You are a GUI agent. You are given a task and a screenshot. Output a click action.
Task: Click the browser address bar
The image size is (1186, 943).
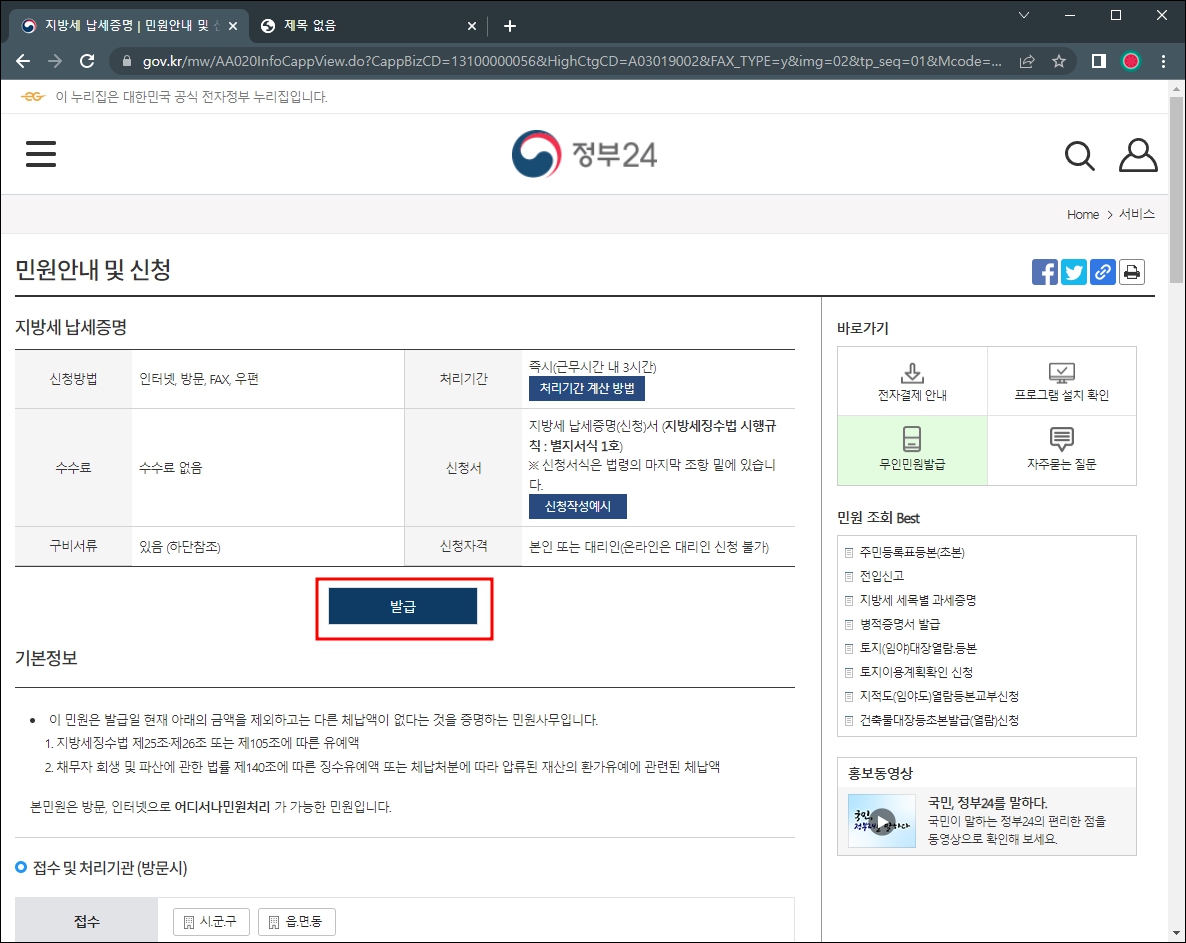(x=500, y=60)
